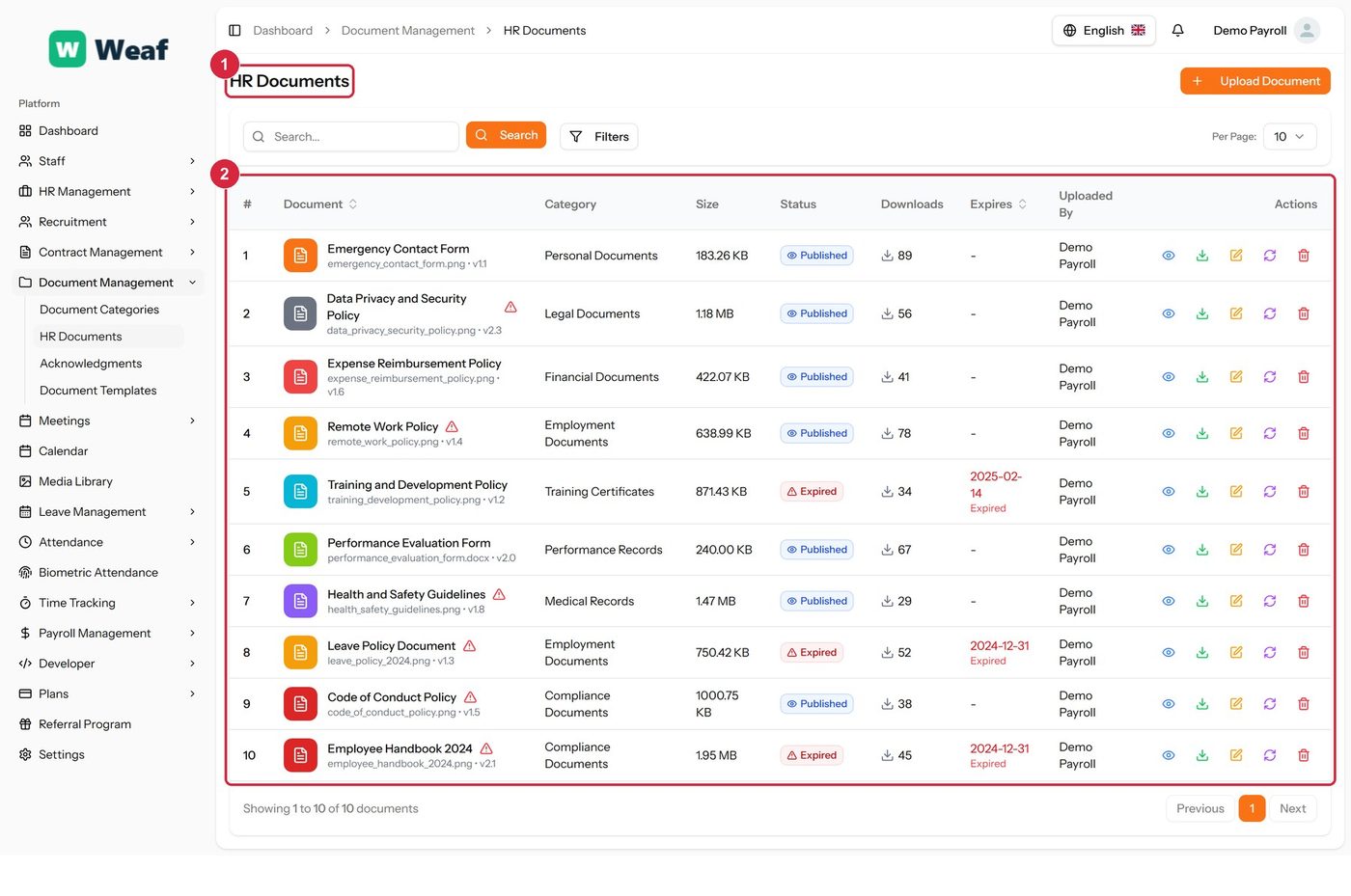Delete Employee Handbook 2024

[1304, 755]
